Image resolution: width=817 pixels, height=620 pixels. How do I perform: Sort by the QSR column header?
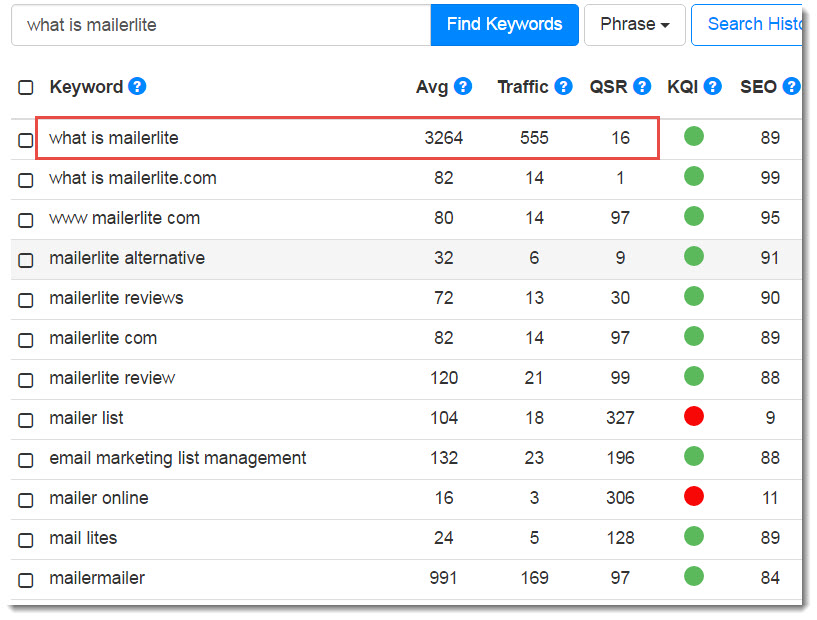pos(608,86)
